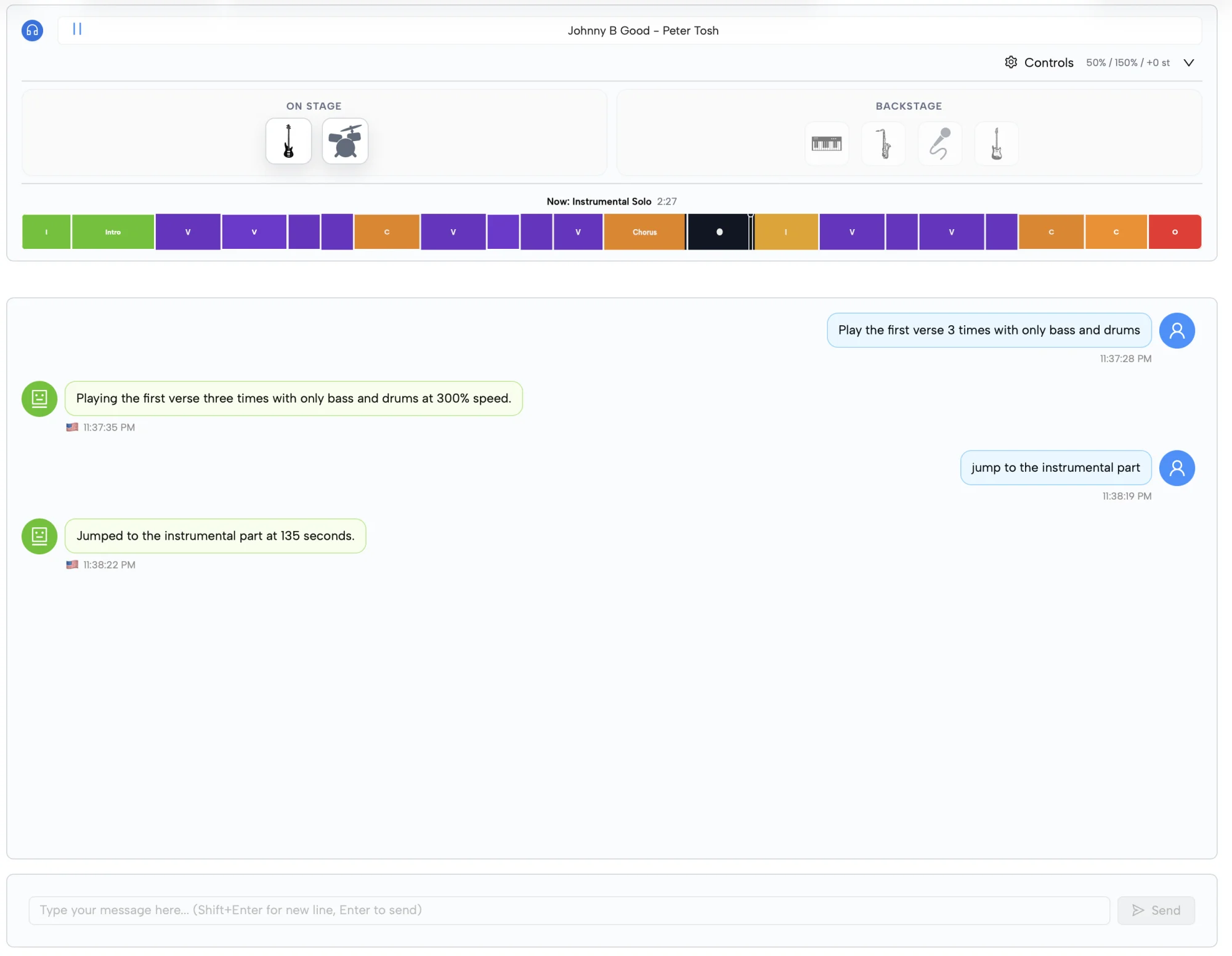The width and height of the screenshot is (1232, 956).
Task: Jump to the yellow I interlude segment
Action: coord(786,232)
